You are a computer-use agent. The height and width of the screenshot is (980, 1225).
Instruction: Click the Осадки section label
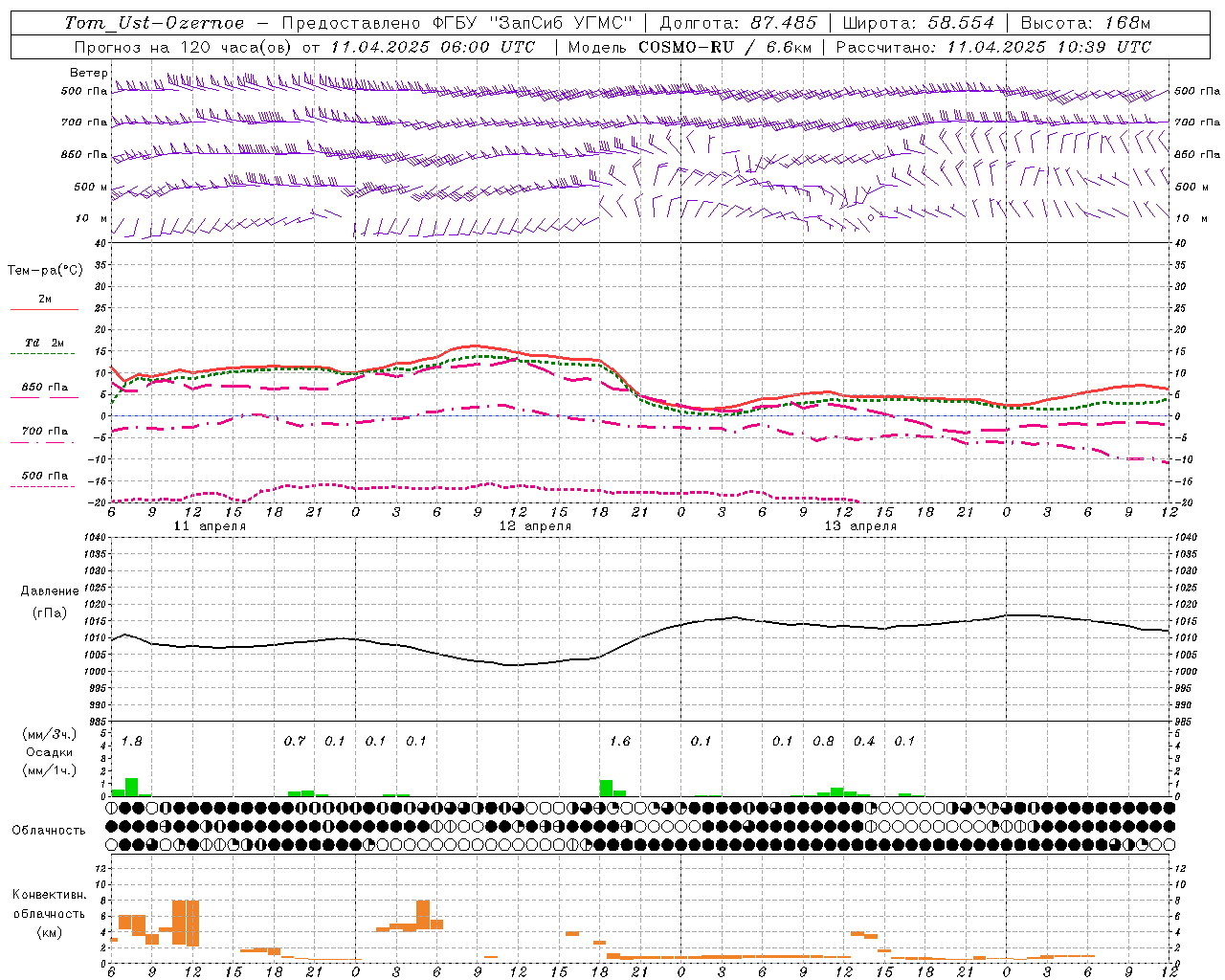coord(49,752)
